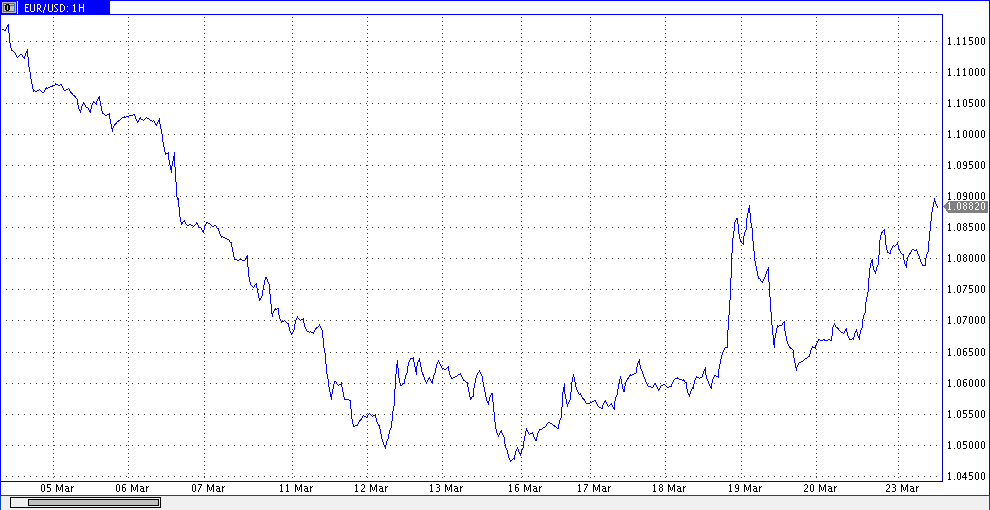
Task: Click the 06 Mar date label
Action: coord(132,489)
